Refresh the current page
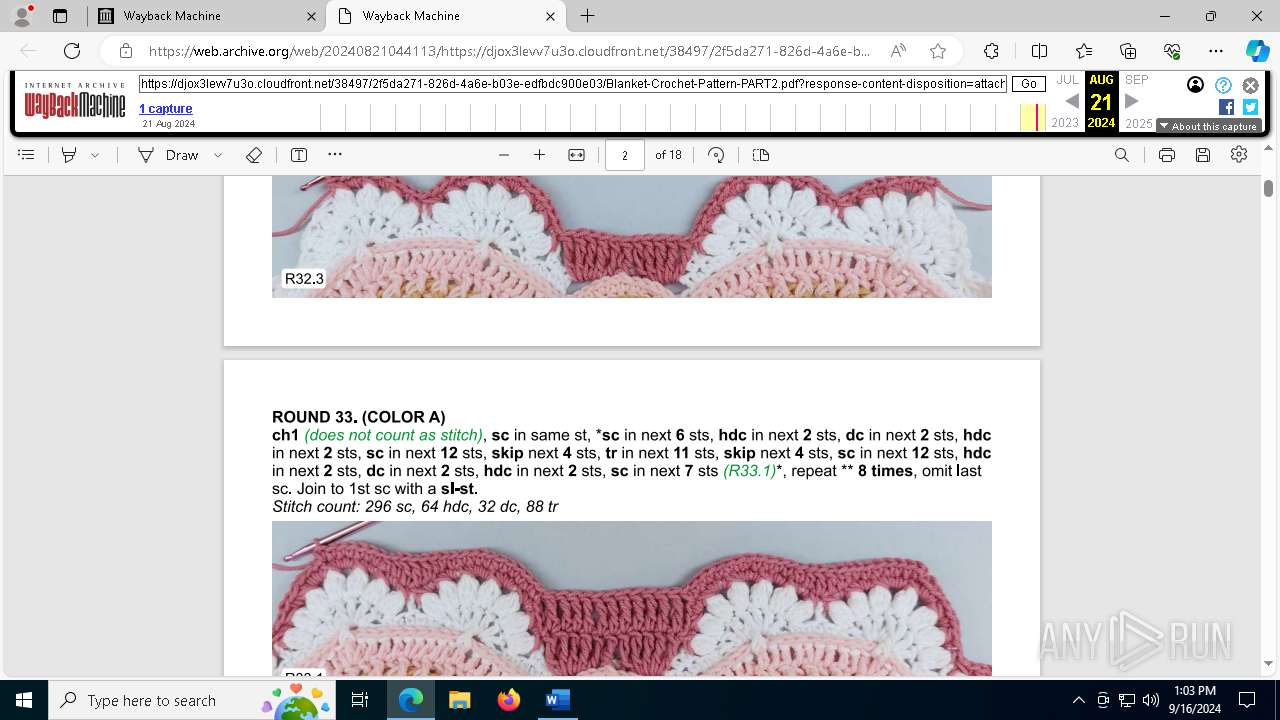This screenshot has height=720, width=1280. 72,51
